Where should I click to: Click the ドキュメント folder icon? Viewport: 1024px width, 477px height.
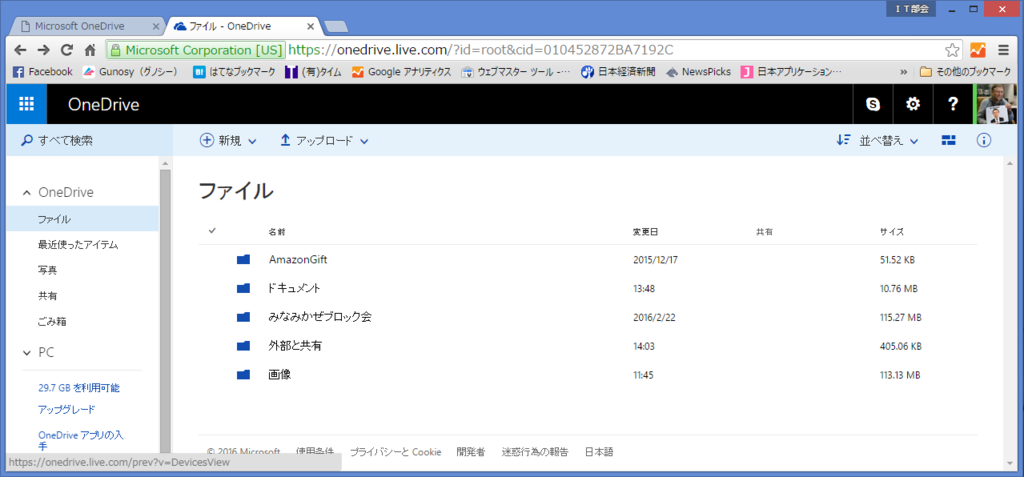244,288
